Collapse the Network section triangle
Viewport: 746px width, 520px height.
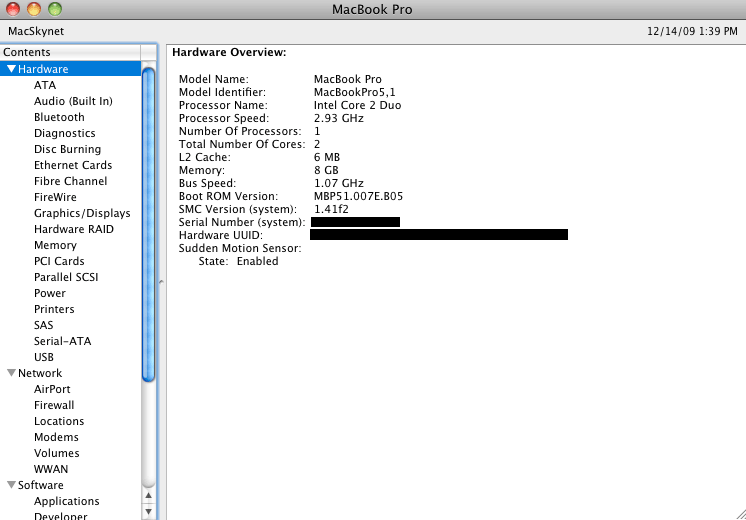(x=11, y=373)
